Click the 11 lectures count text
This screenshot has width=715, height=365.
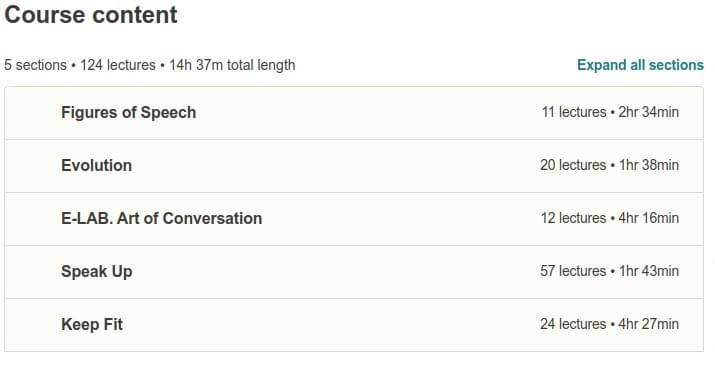[574, 112]
